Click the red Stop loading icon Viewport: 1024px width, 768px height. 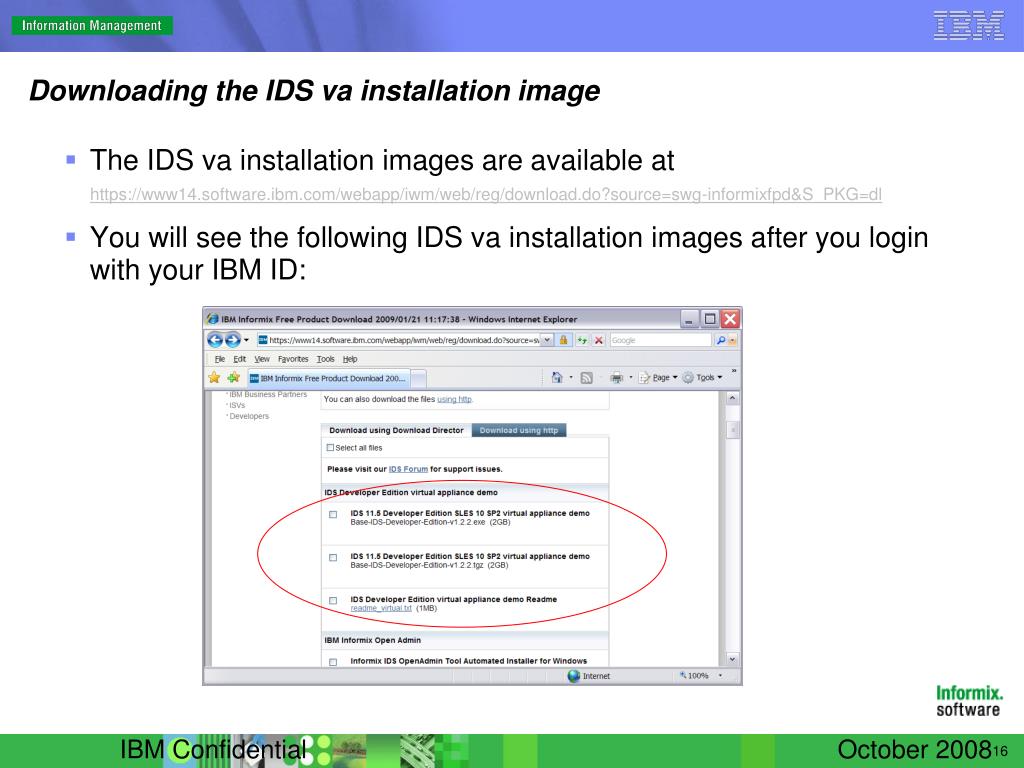coord(598,340)
